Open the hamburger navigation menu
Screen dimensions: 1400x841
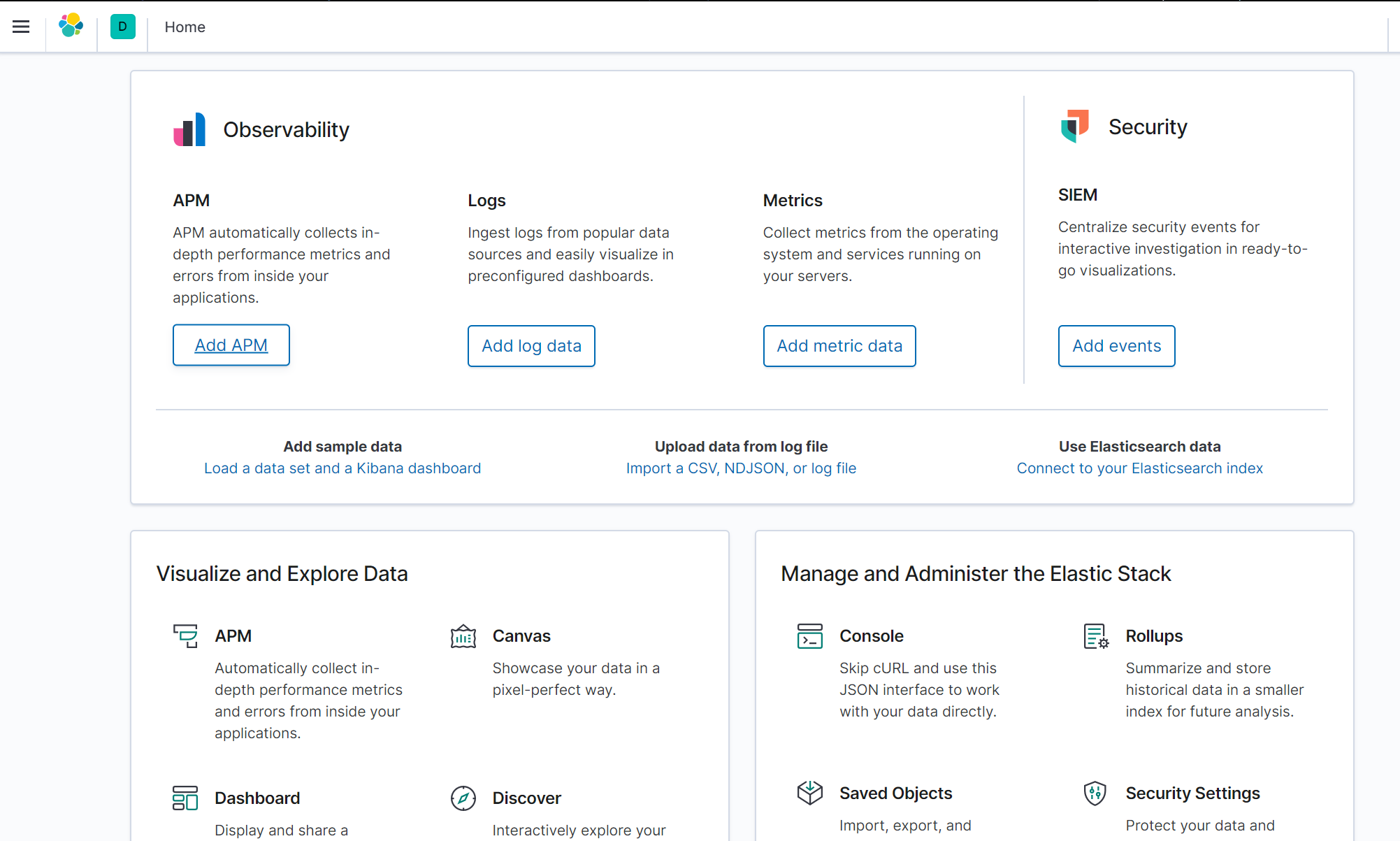coord(21,27)
